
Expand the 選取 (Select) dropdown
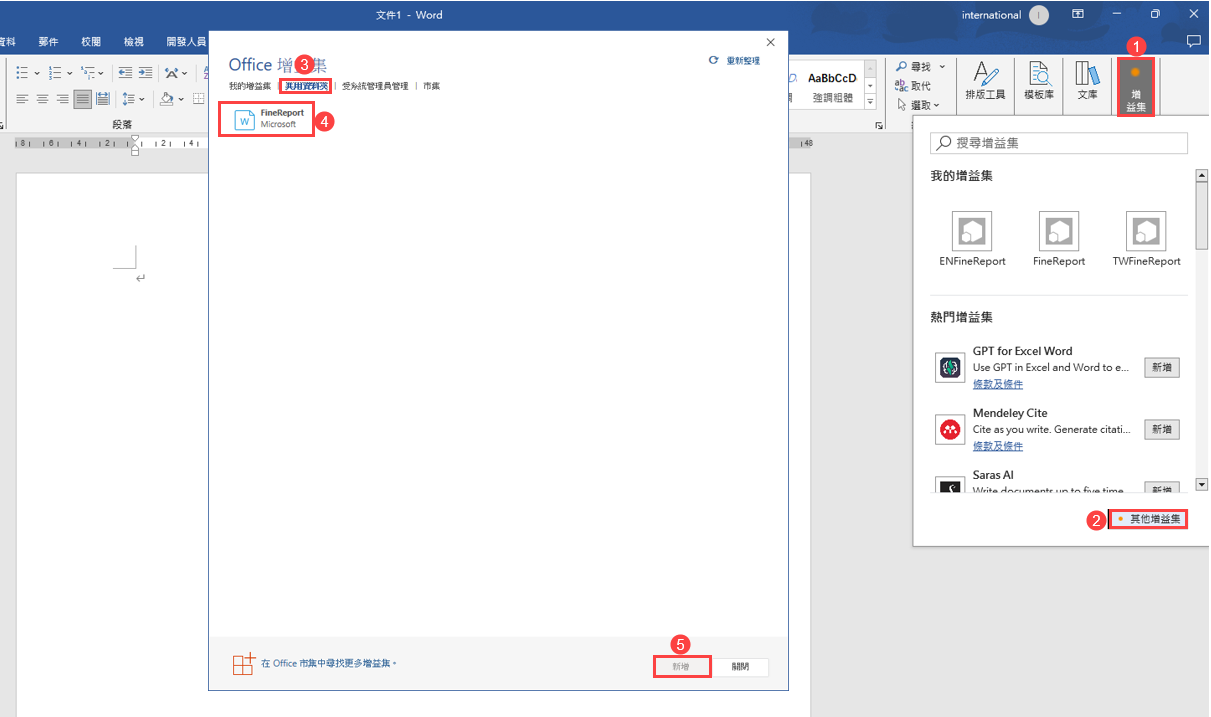[935, 103]
